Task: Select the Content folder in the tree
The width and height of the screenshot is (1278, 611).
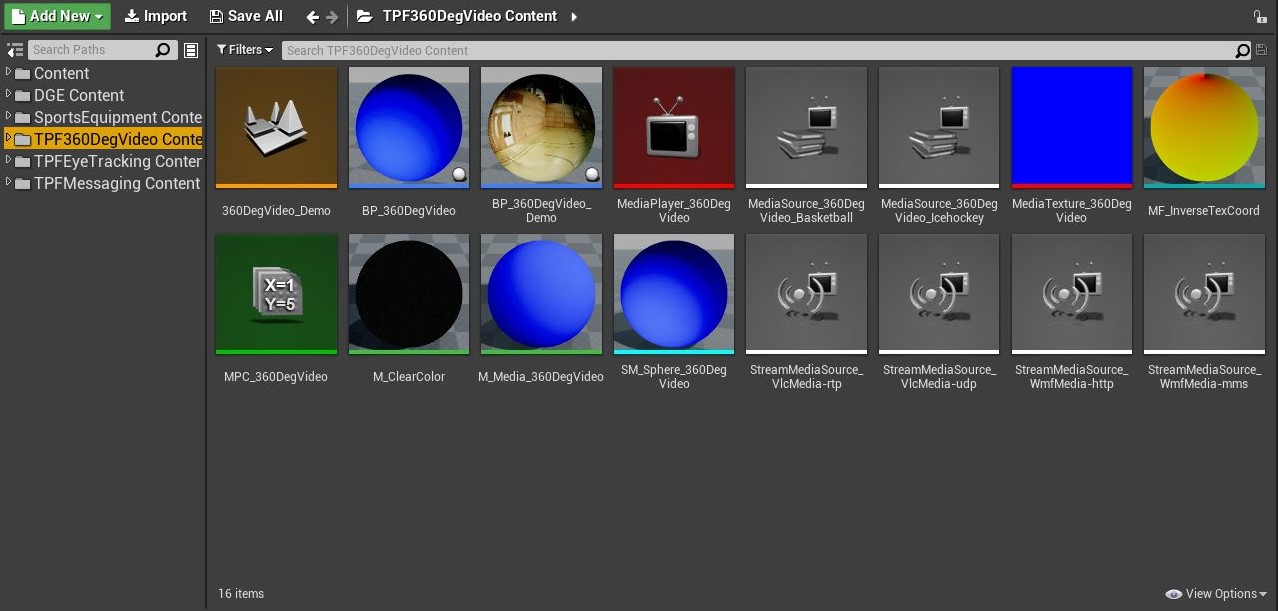Action: (61, 73)
